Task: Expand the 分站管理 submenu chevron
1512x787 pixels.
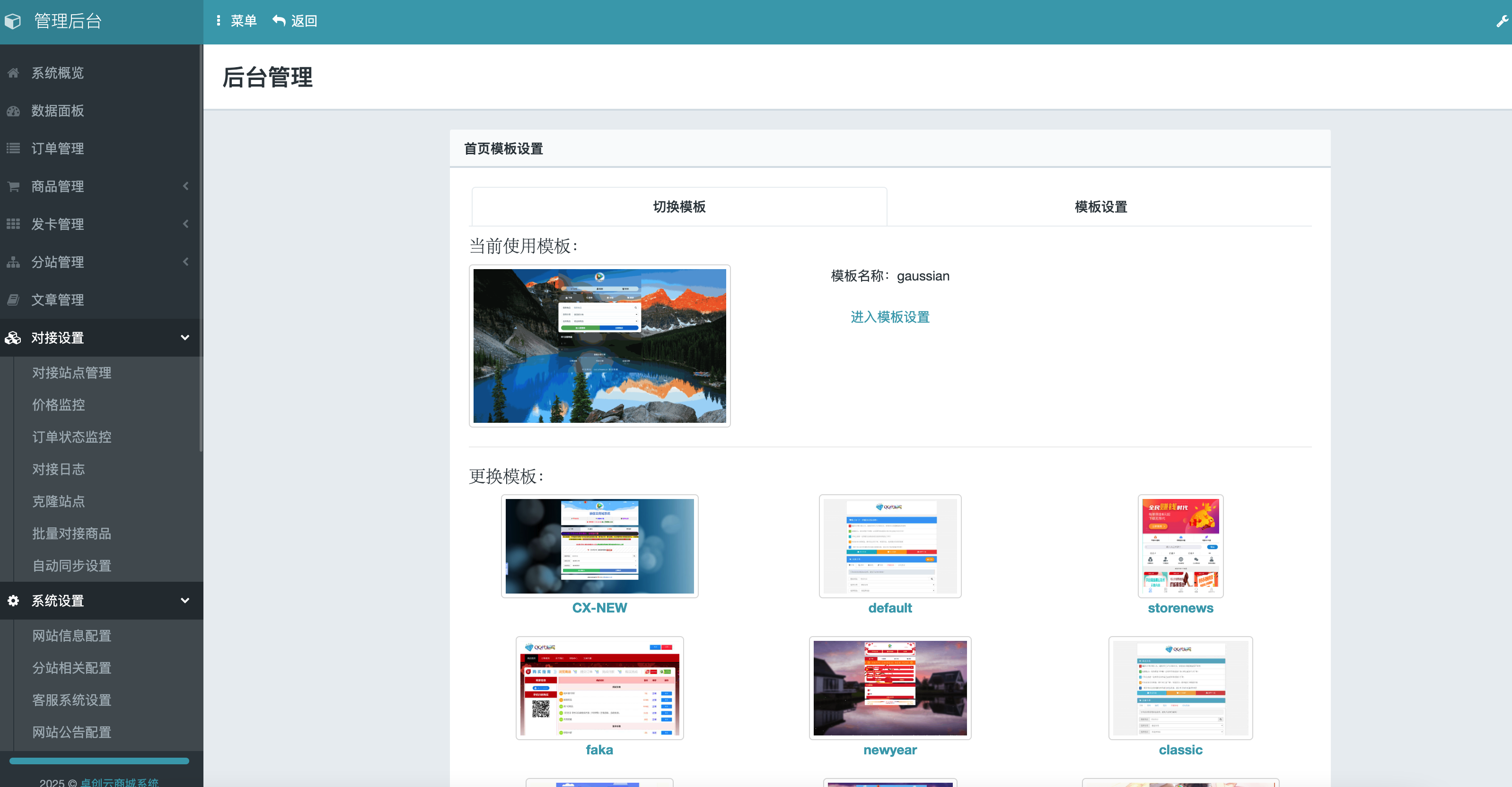Action: (x=185, y=262)
